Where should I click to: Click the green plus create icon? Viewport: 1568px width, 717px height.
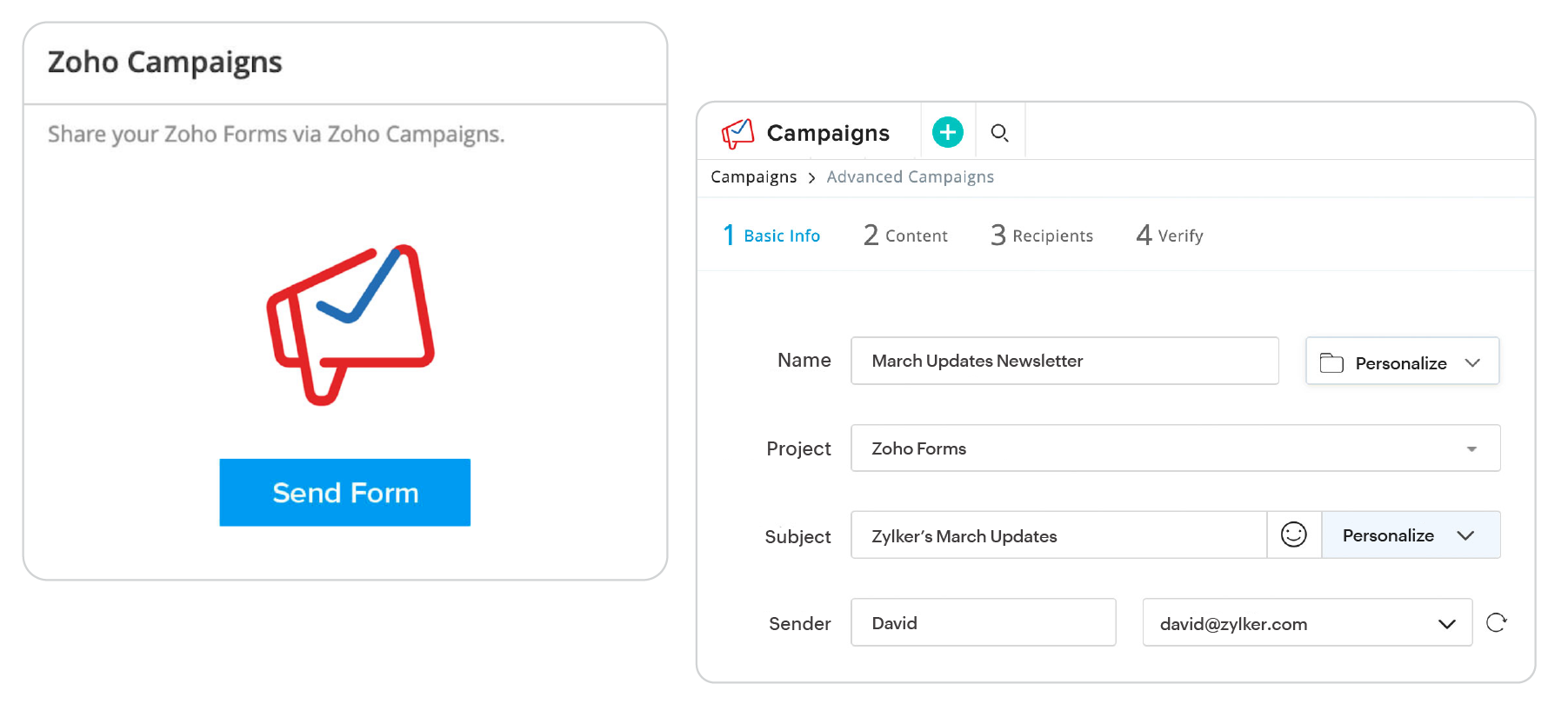point(947,132)
